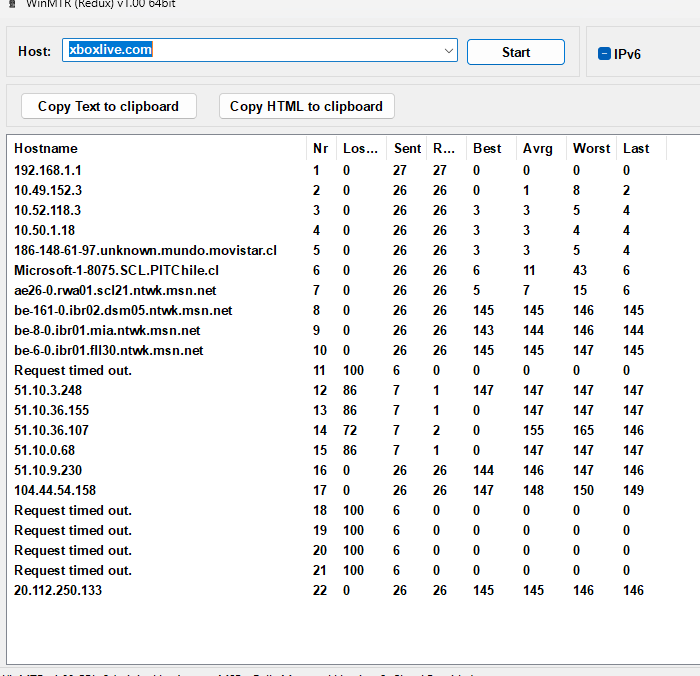Click the Best column header
Viewport: 700px width, 676px height.
pyautogui.click(x=488, y=148)
